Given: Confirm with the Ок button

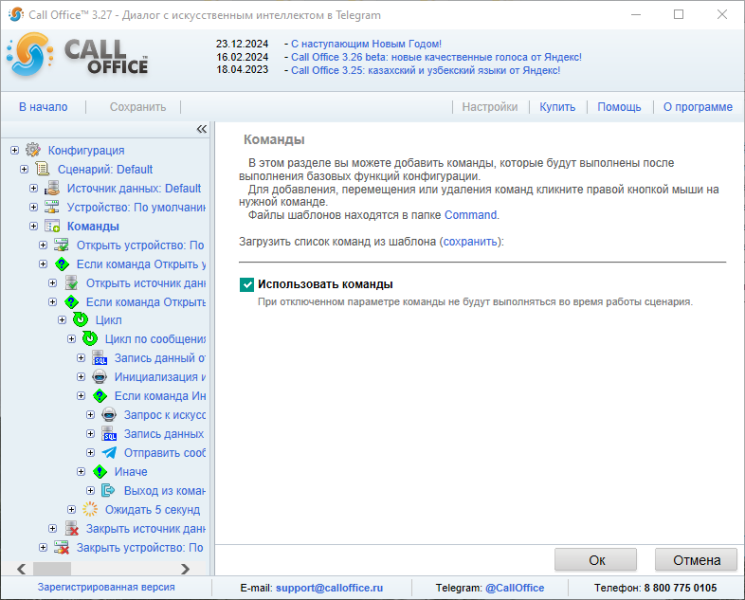Looking at the screenshot, I should point(596,560).
